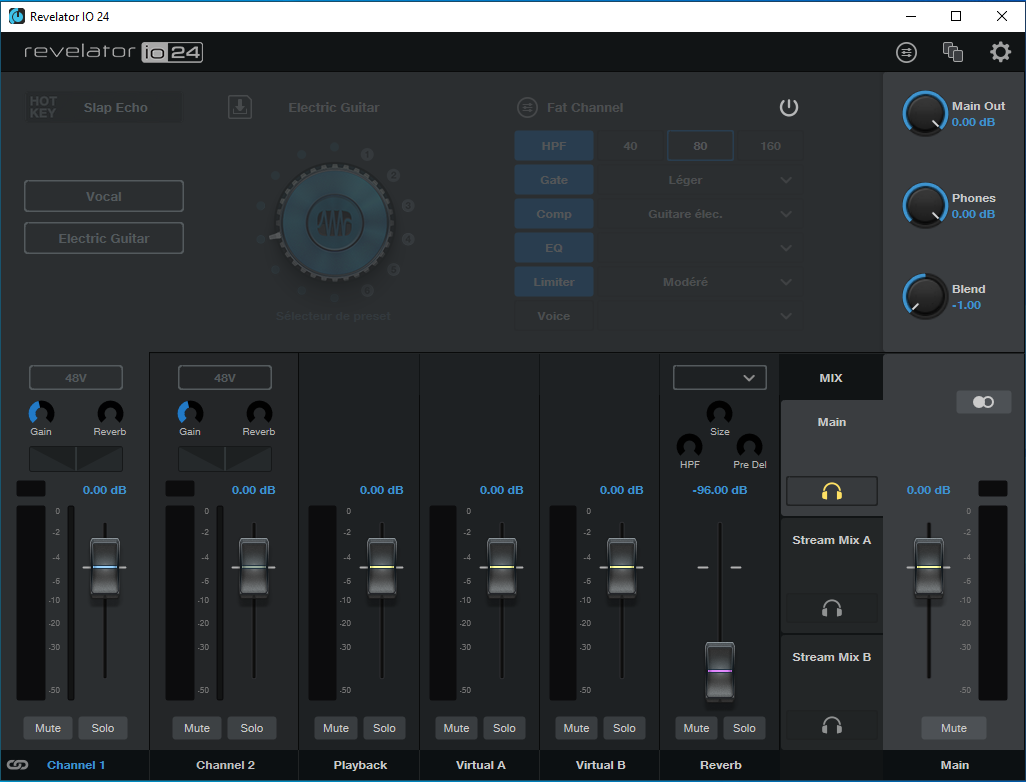
Task: Toggle the Fat Channel power bypass icon
Action: (x=789, y=107)
